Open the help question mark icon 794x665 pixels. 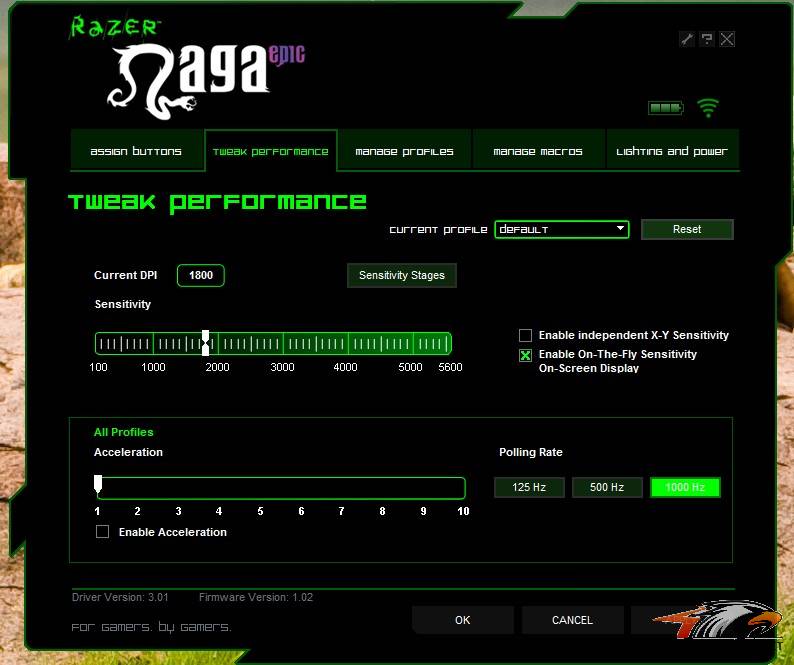(x=707, y=39)
